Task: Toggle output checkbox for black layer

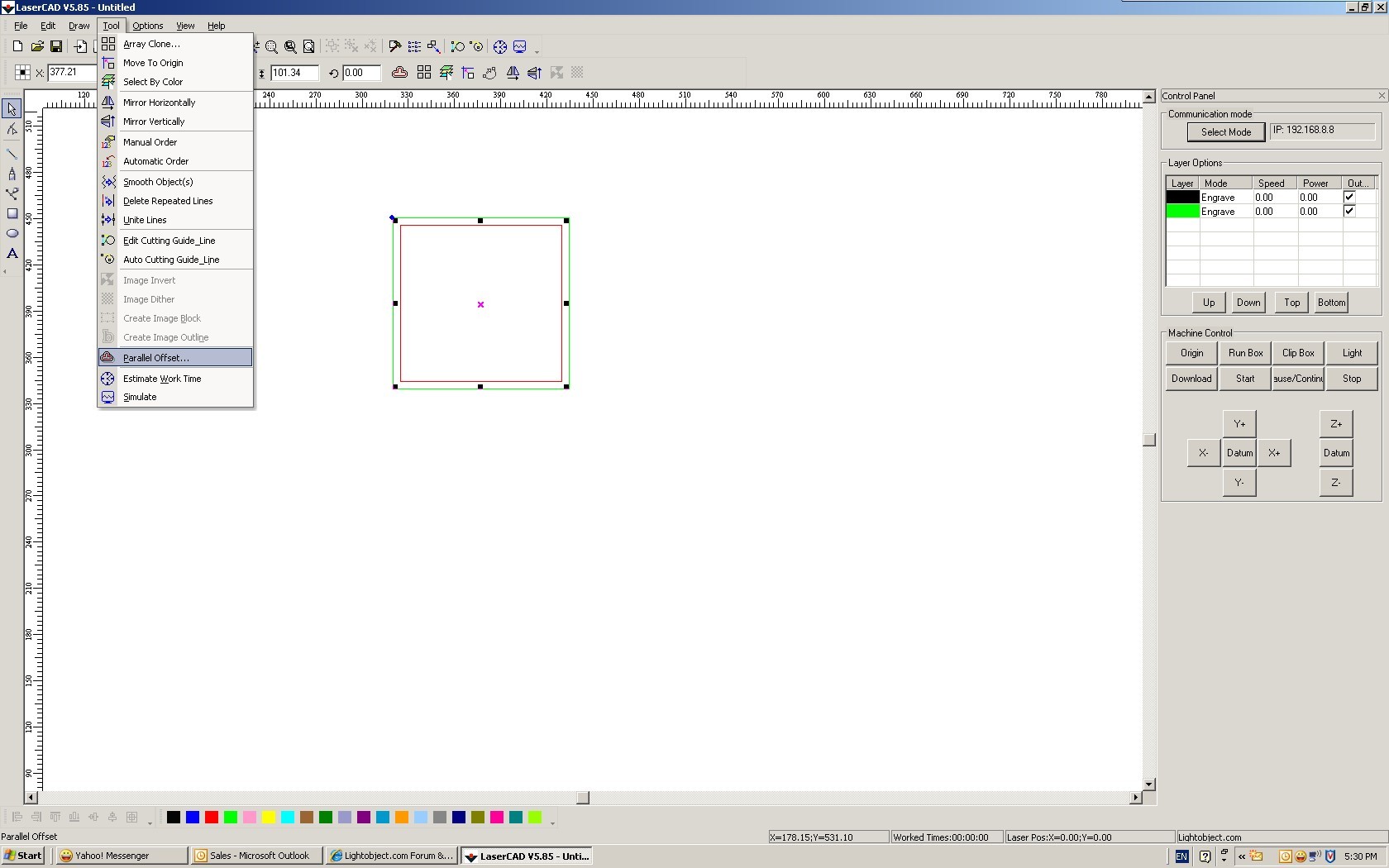Action: click(x=1349, y=198)
